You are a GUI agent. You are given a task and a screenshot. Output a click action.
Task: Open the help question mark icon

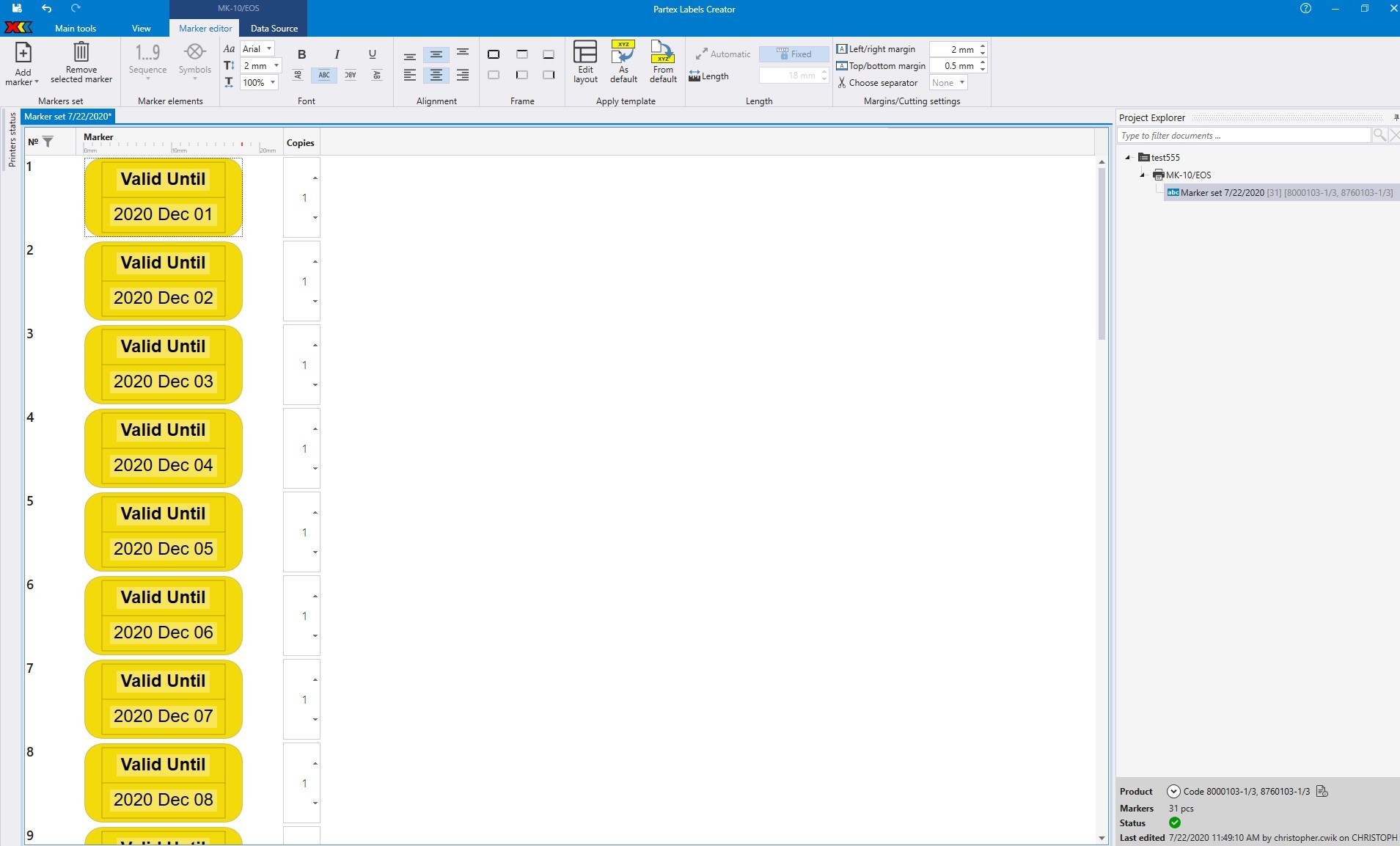1305,9
